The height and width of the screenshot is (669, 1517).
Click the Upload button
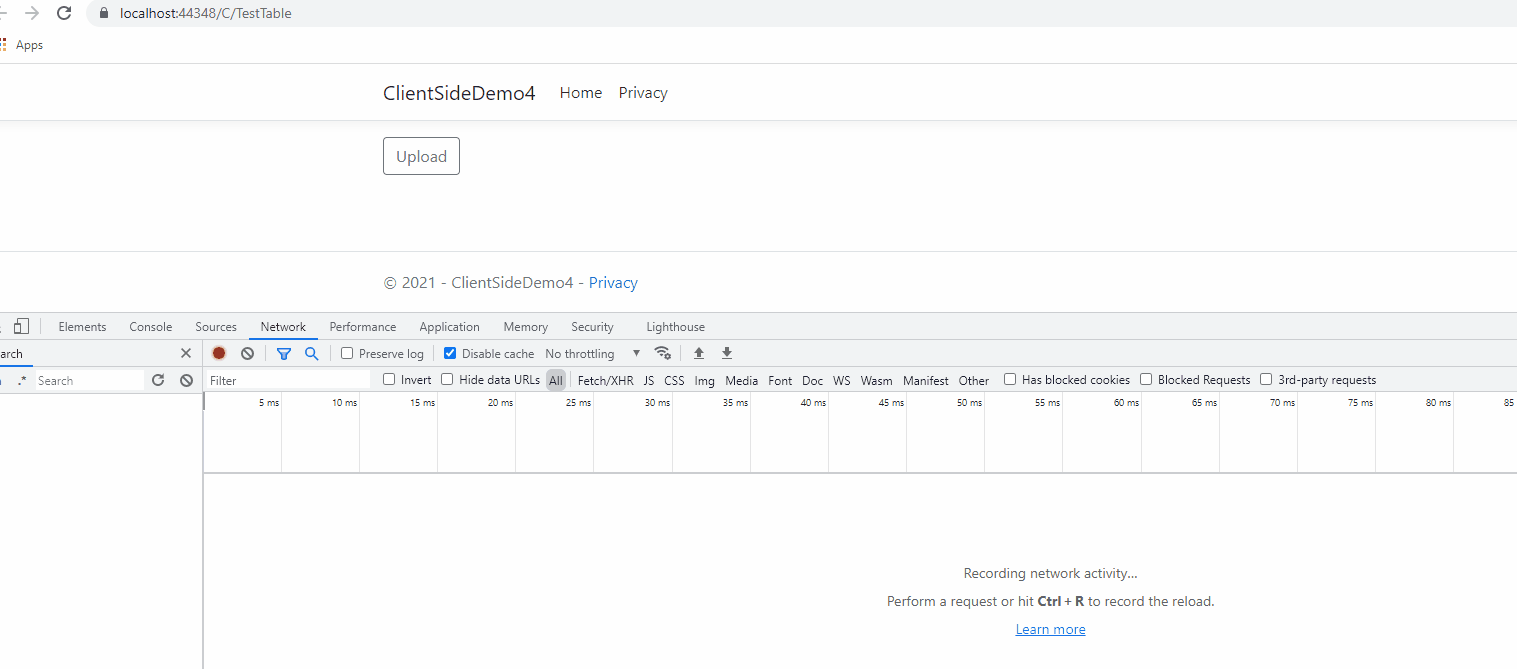click(x=421, y=156)
